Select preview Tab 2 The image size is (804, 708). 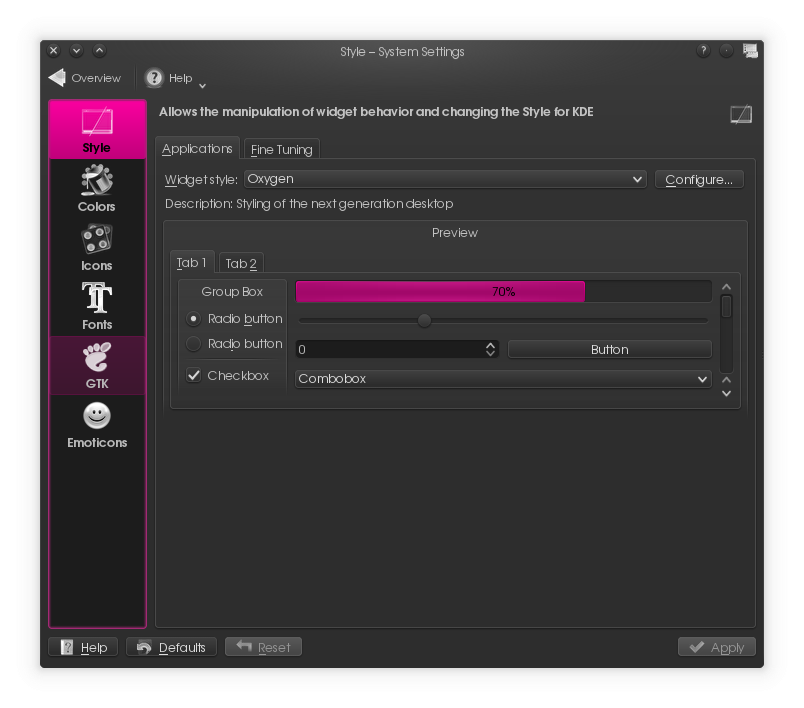[x=241, y=264]
